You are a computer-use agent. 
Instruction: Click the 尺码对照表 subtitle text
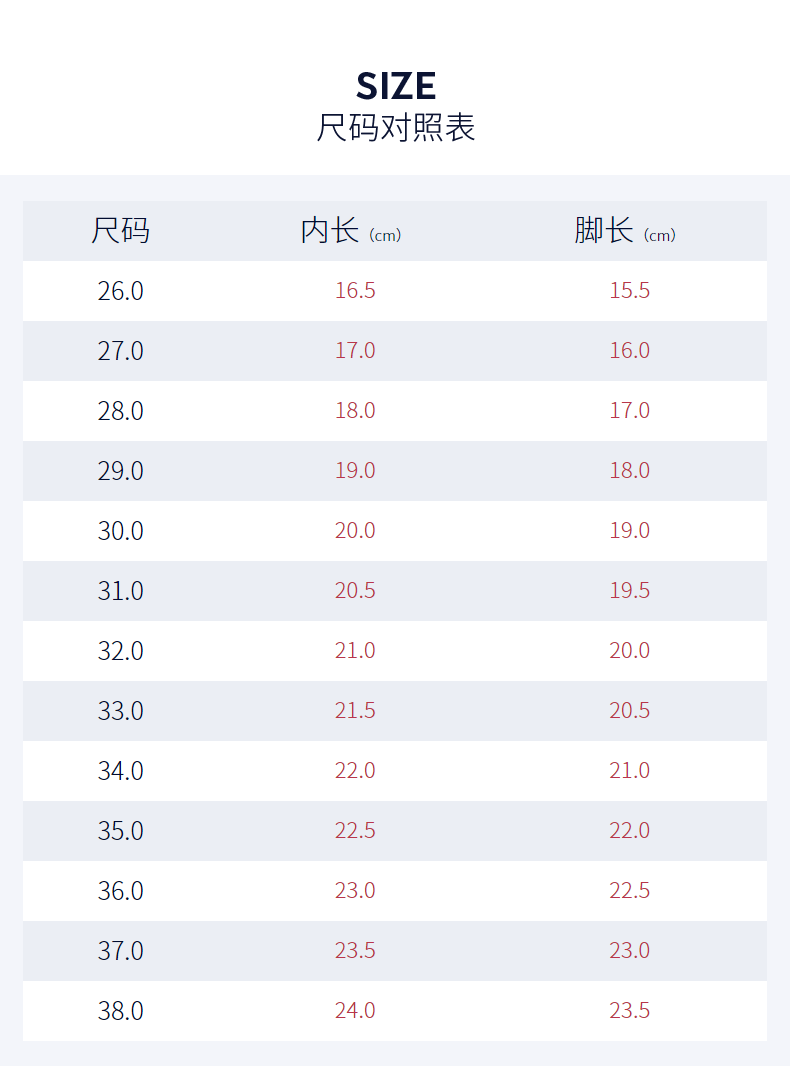(x=396, y=128)
